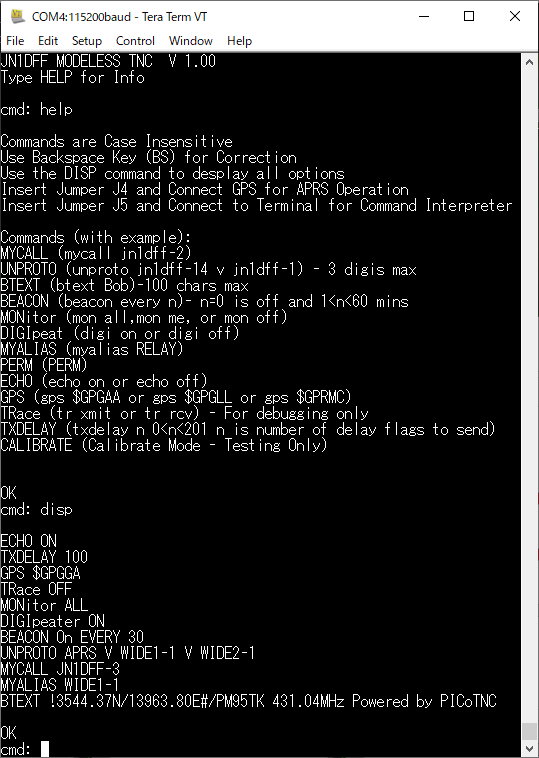The width and height of the screenshot is (539, 758).
Task: Close the COM4 Tera Term window
Action: tap(515, 16)
